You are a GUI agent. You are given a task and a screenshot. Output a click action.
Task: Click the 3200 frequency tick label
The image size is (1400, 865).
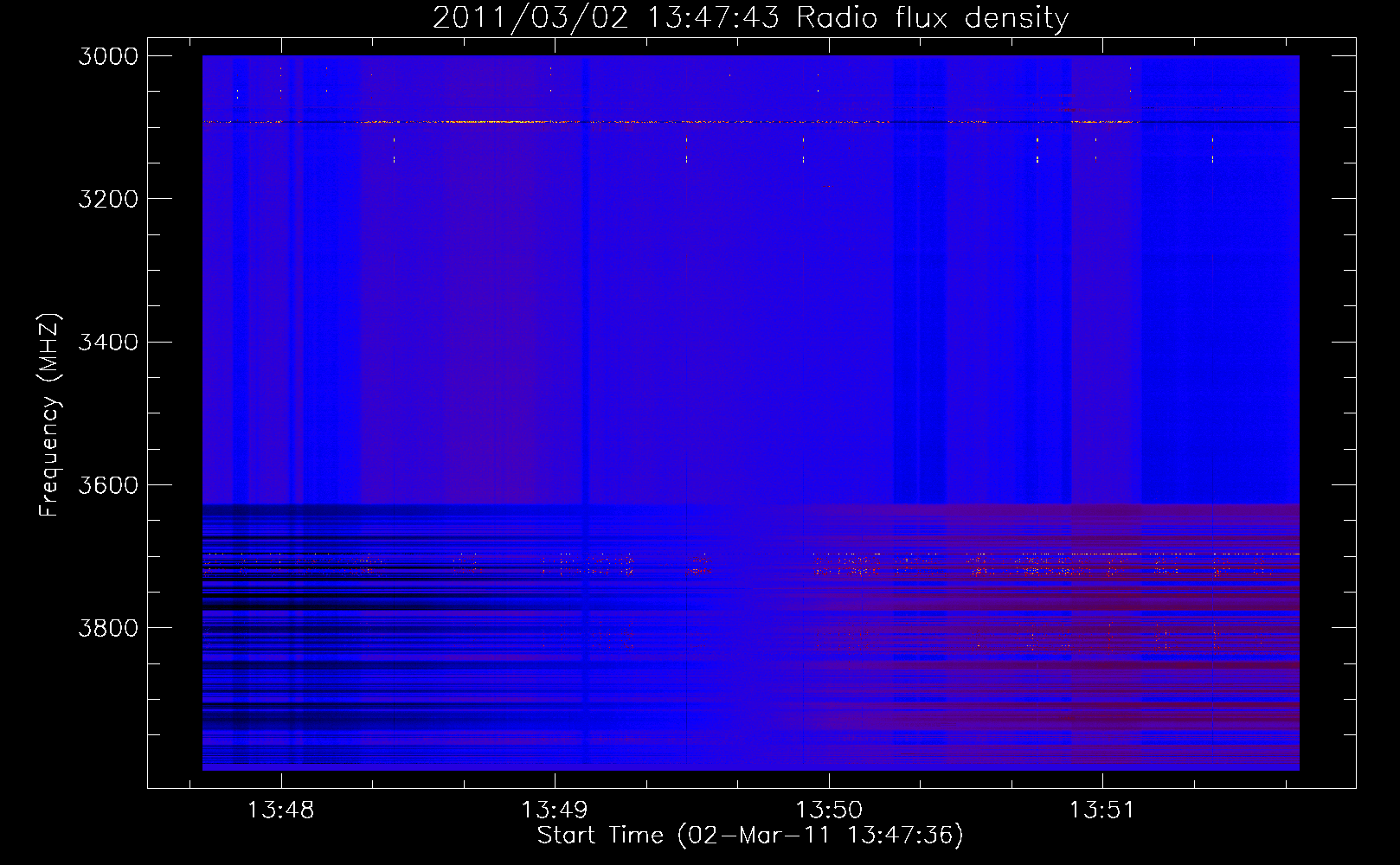click(108, 199)
